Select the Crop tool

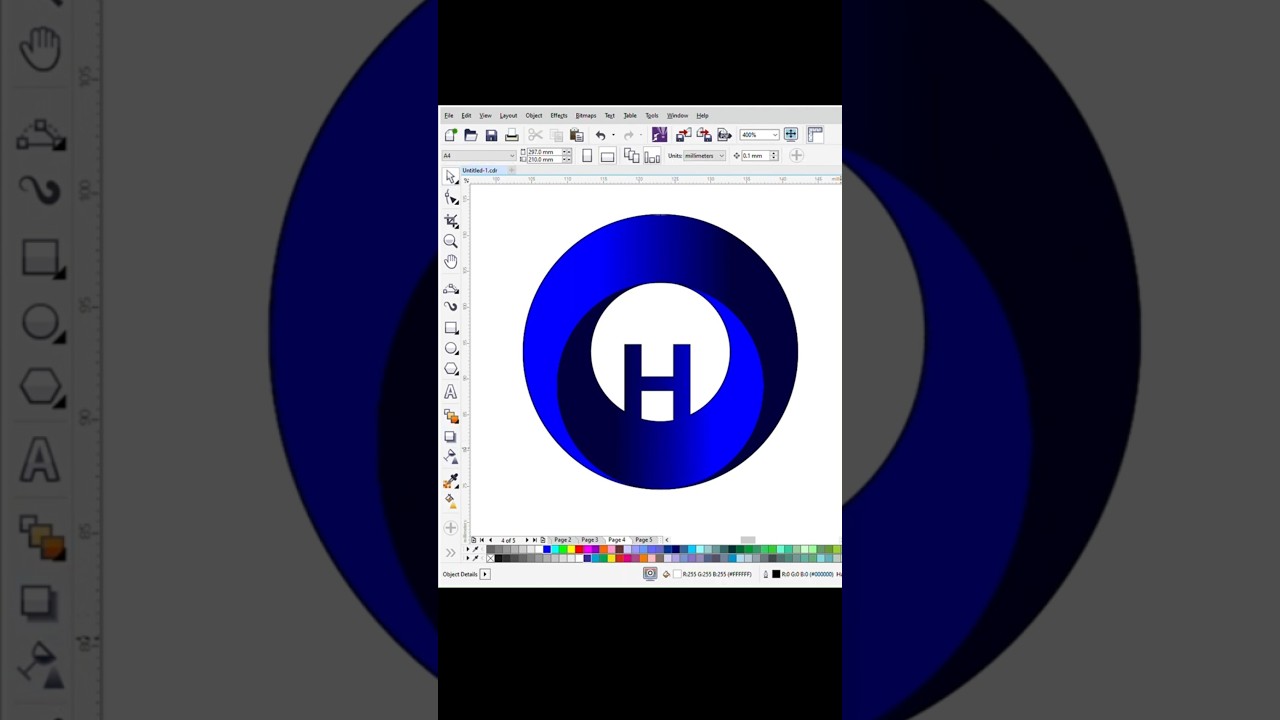click(x=451, y=220)
